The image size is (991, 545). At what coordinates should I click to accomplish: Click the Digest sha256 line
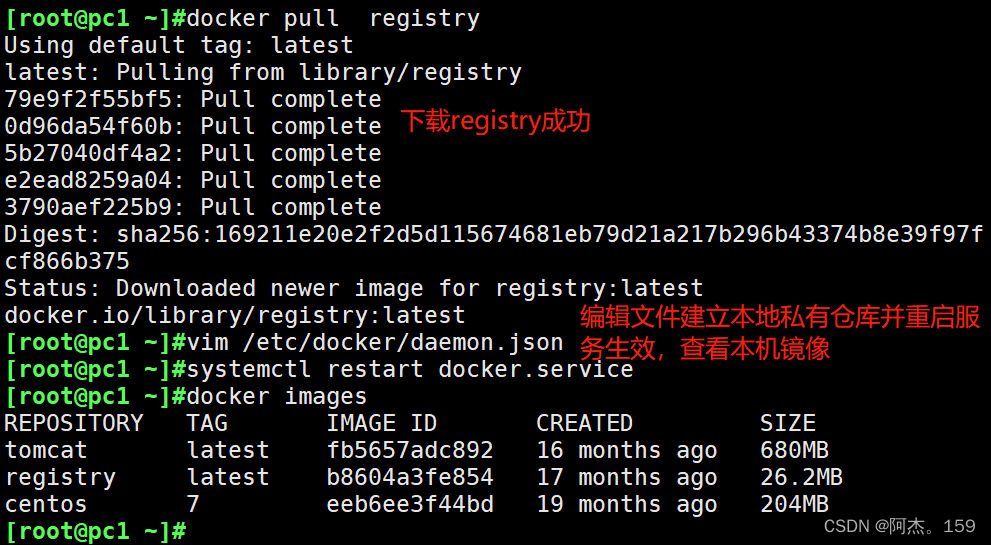pyautogui.click(x=494, y=248)
